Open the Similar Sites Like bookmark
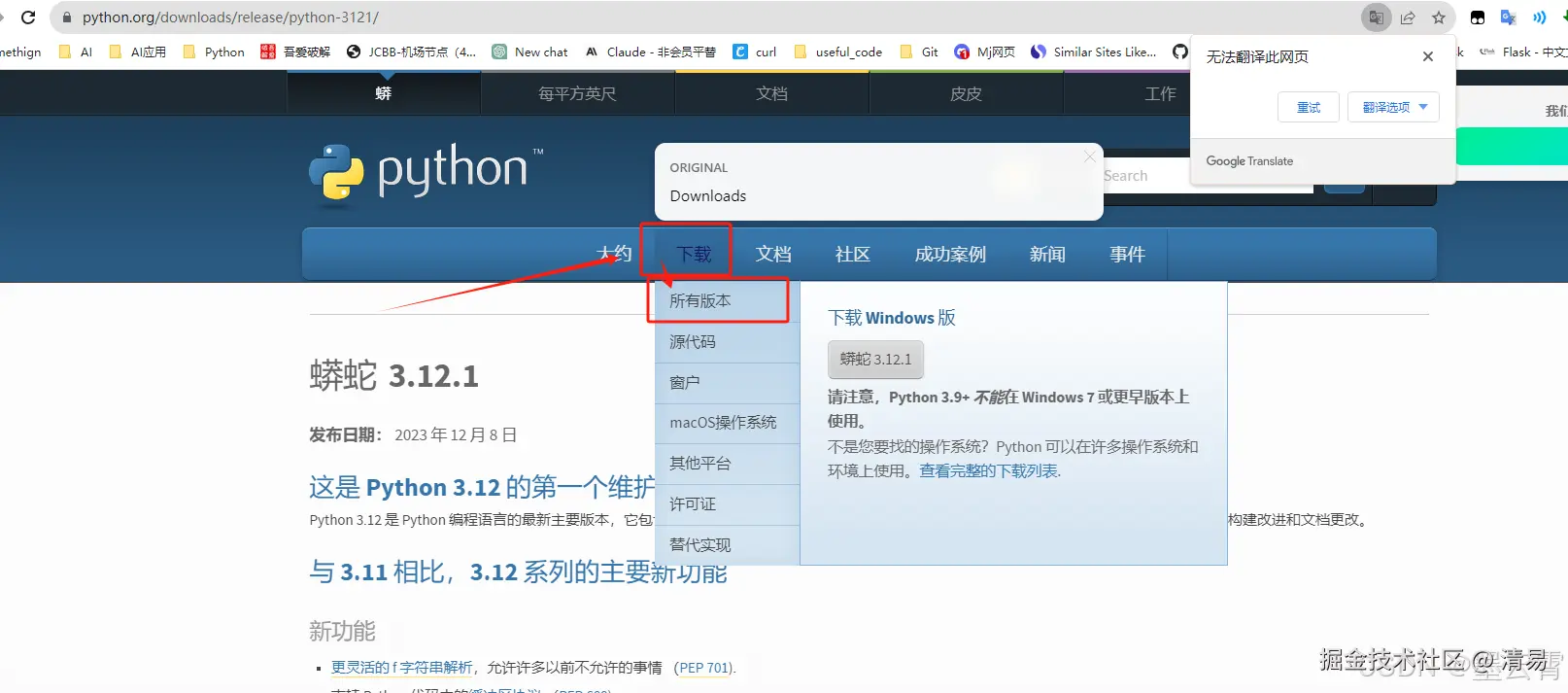Image resolution: width=1568 pixels, height=693 pixels. (1094, 52)
